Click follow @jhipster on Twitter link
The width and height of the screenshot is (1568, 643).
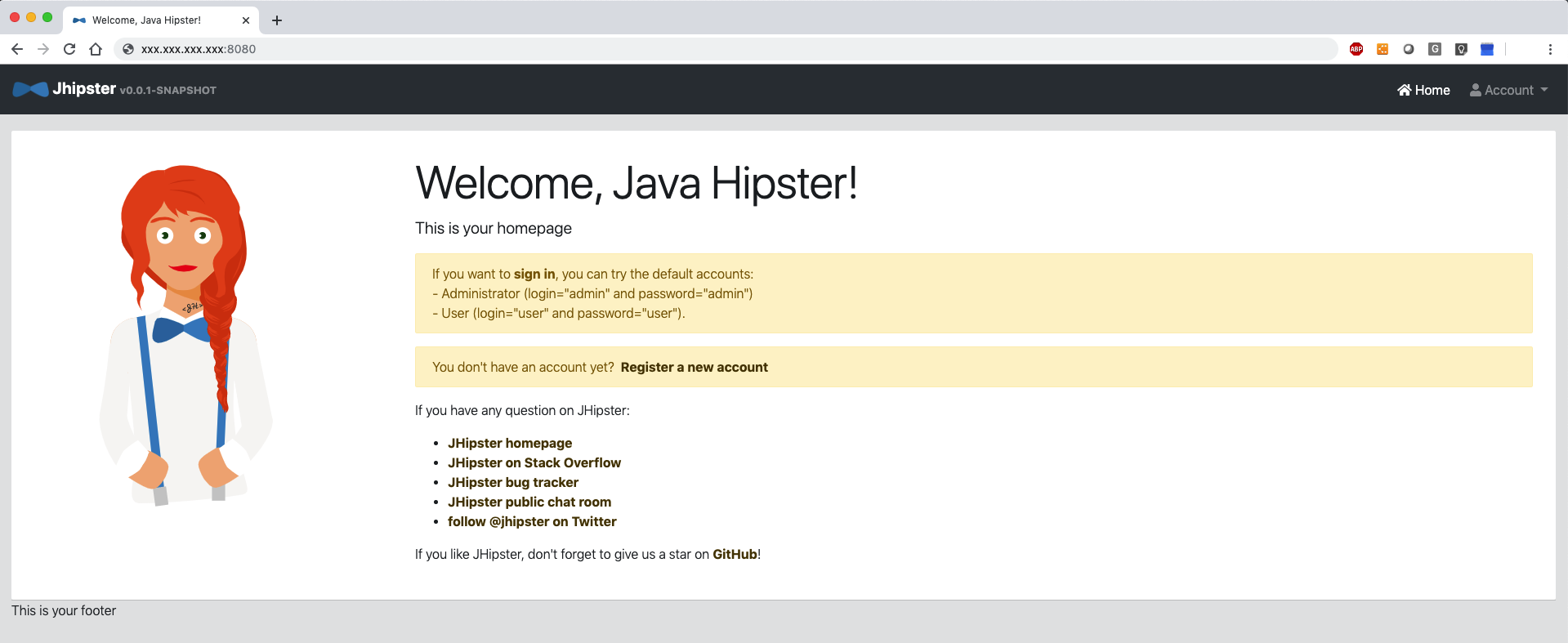532,521
